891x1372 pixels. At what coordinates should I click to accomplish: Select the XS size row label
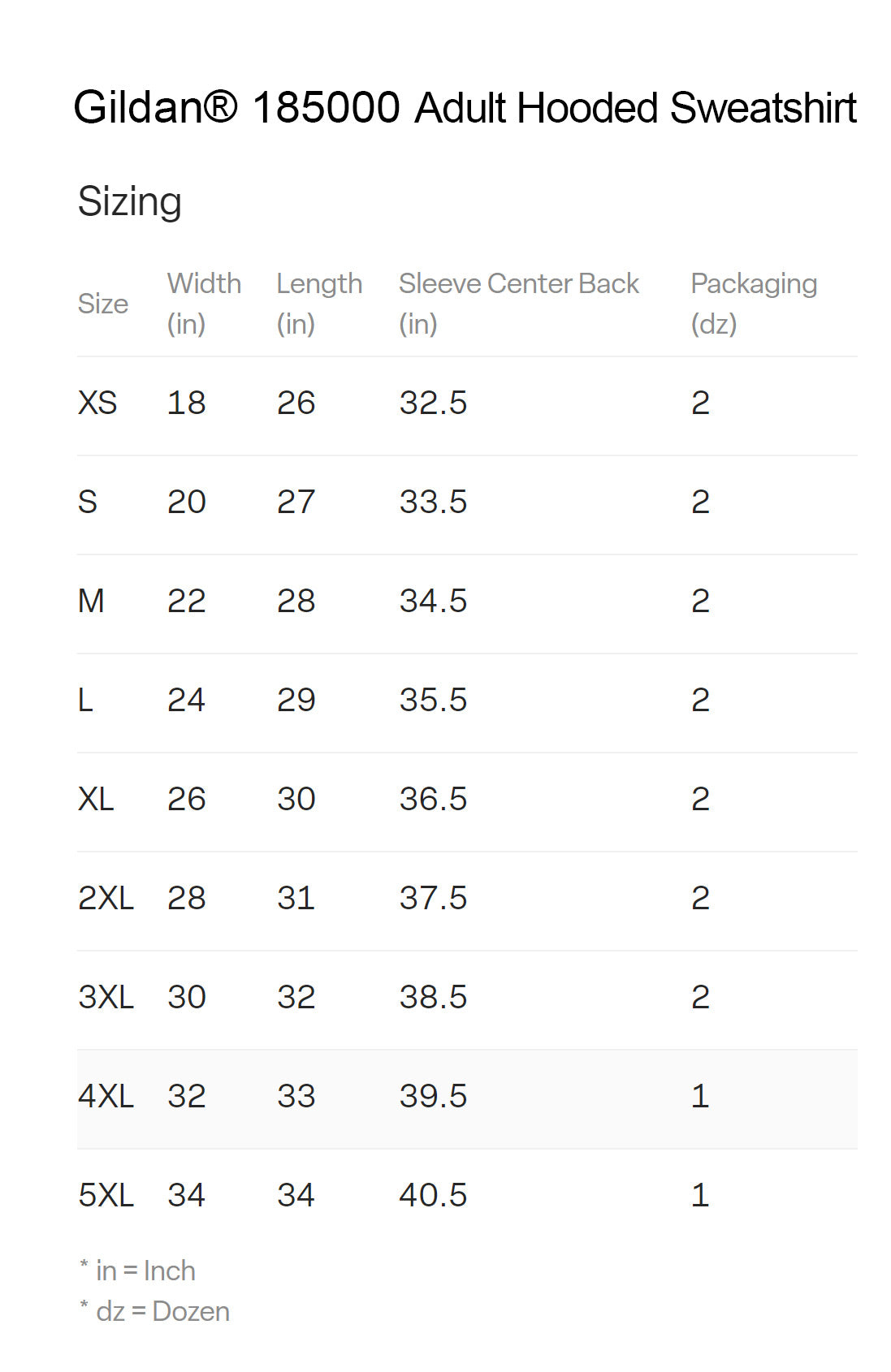97,403
